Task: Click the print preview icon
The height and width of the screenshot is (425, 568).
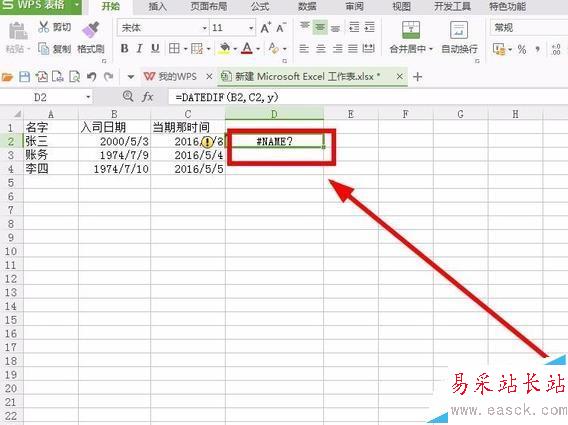Action: click(75, 77)
